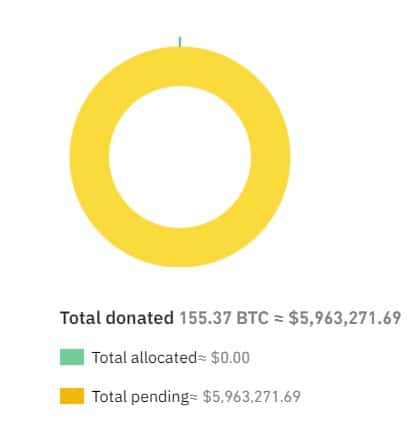The height and width of the screenshot is (441, 420).
Task: Click the $0.00 allocated value
Action: tap(230, 358)
